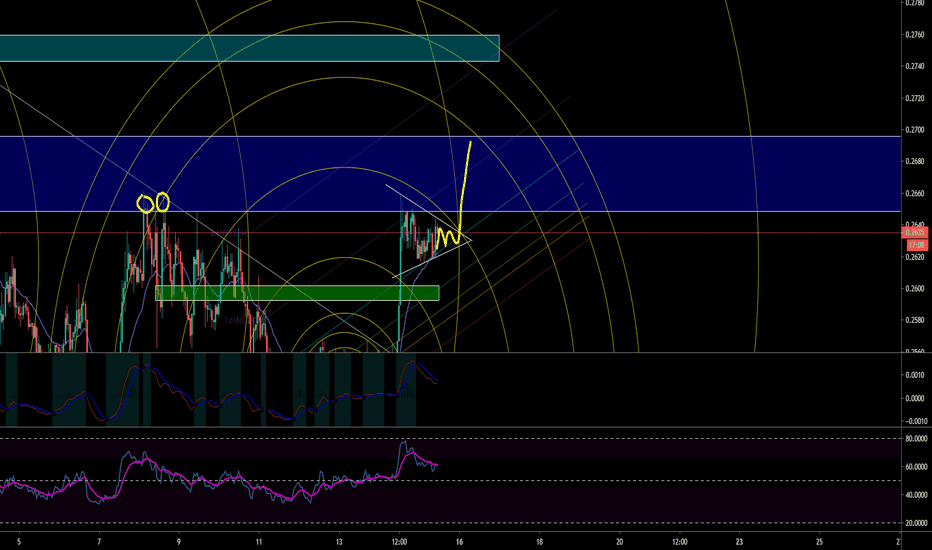Click the 0.2660 price axis label
This screenshot has height=550, width=932.
pos(915,193)
